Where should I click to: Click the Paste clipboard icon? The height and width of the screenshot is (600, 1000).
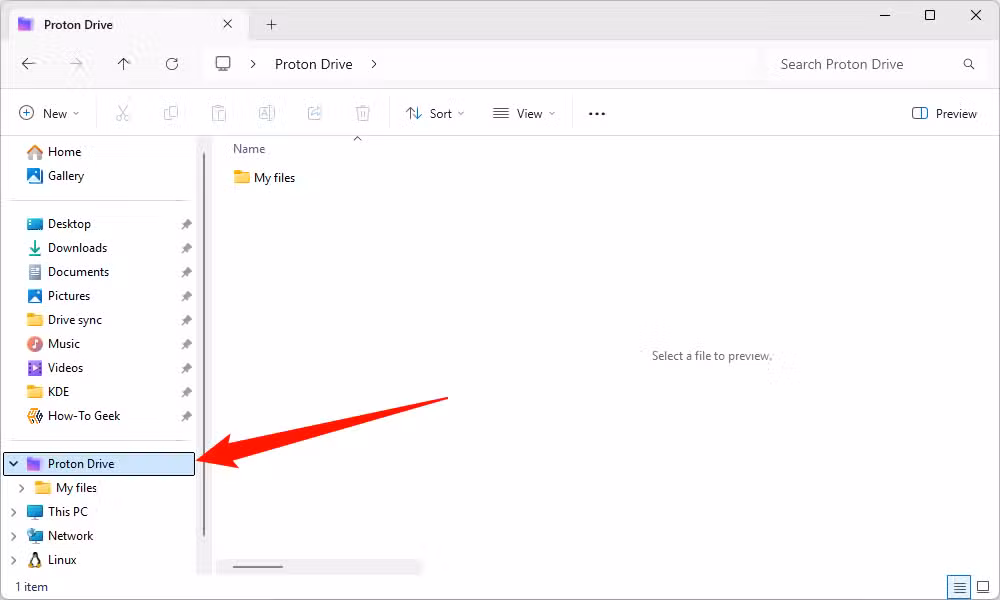click(x=219, y=113)
